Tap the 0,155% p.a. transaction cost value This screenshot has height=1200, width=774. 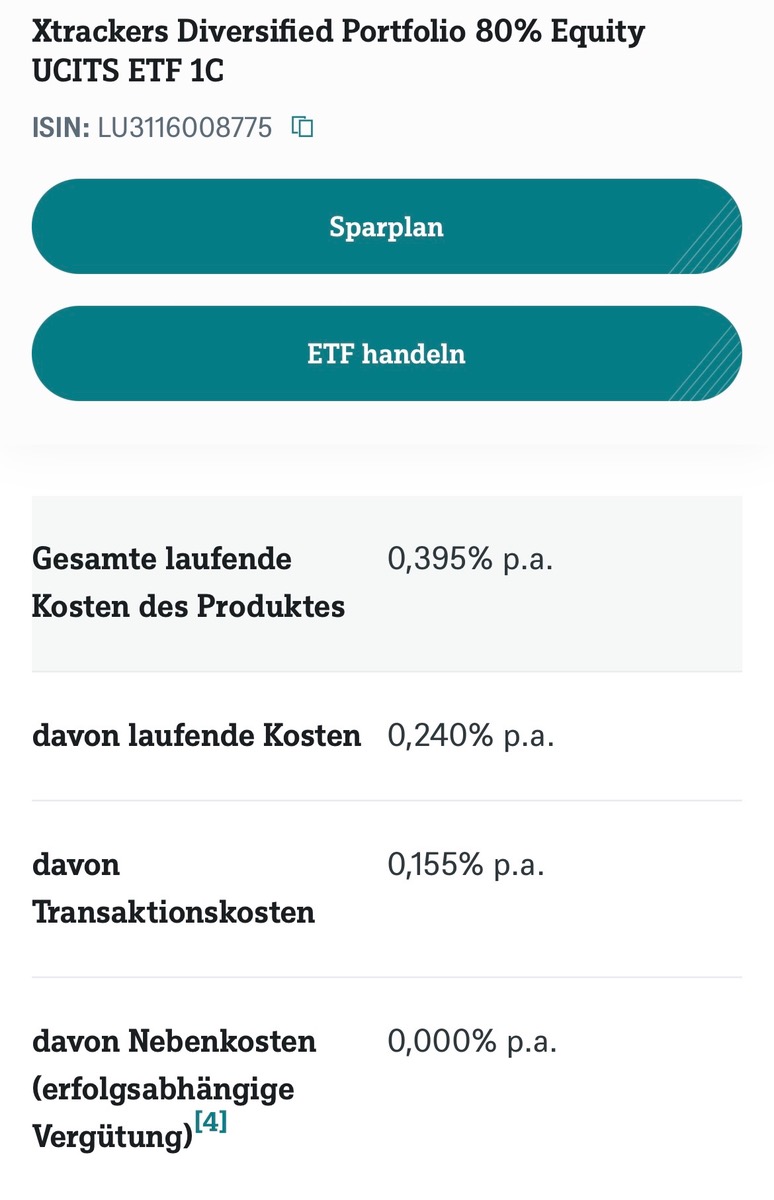point(466,864)
